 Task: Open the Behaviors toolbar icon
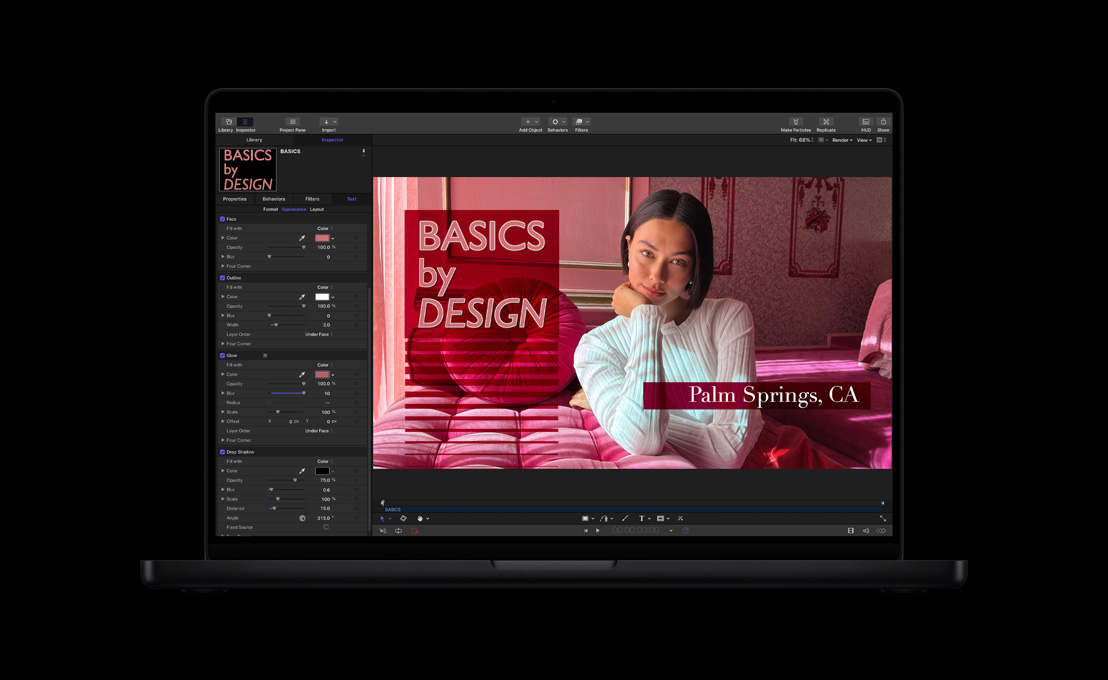555,122
